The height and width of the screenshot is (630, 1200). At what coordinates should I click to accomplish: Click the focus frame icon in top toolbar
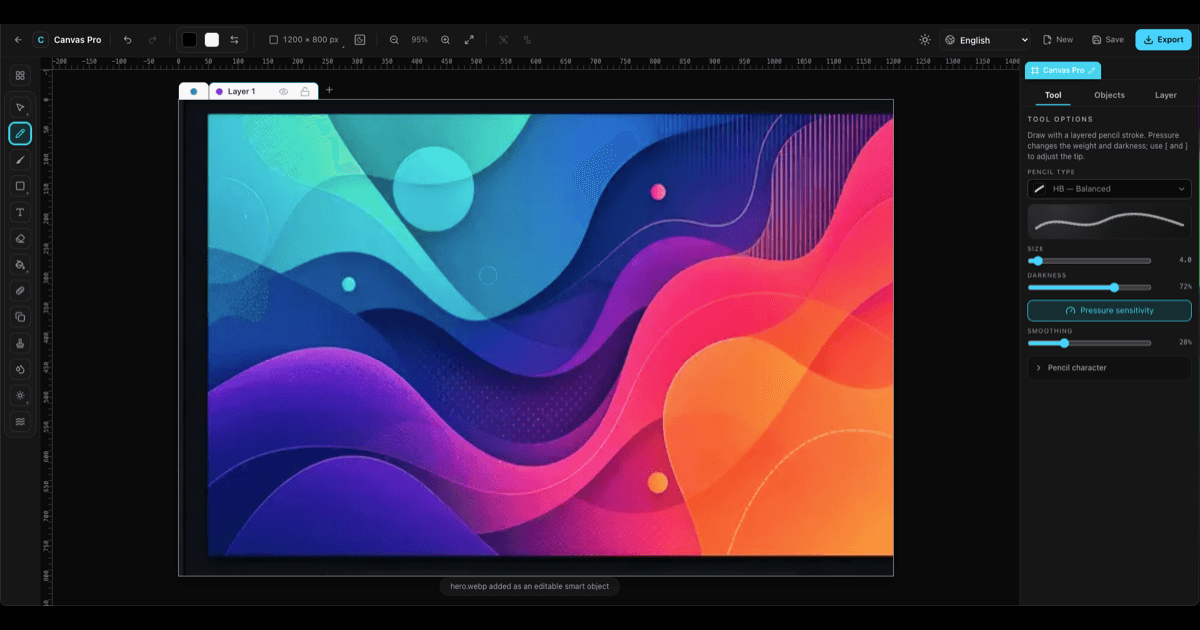pyautogui.click(x=503, y=40)
